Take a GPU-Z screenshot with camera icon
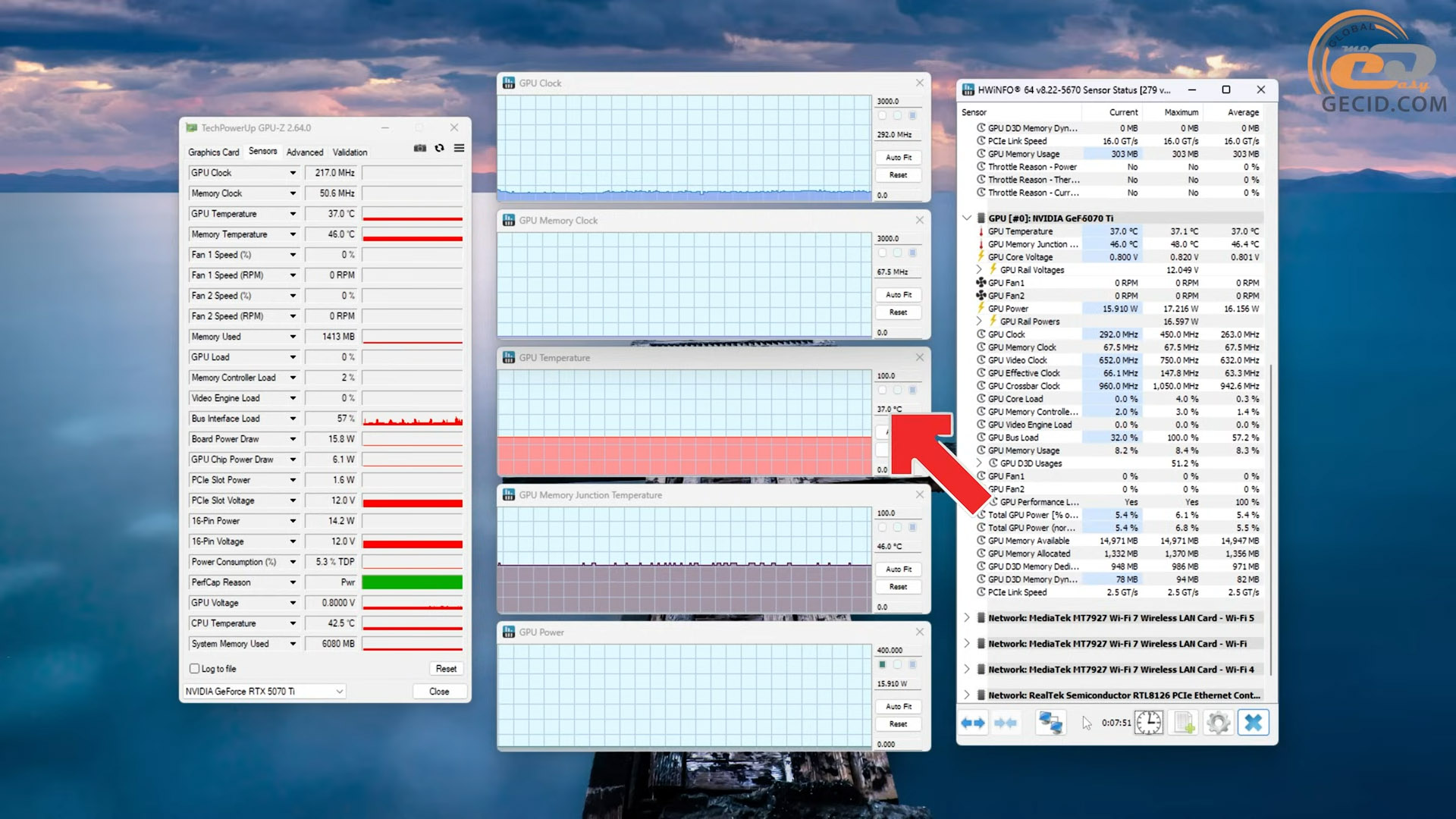Screen dimensions: 1456x819 [419, 149]
